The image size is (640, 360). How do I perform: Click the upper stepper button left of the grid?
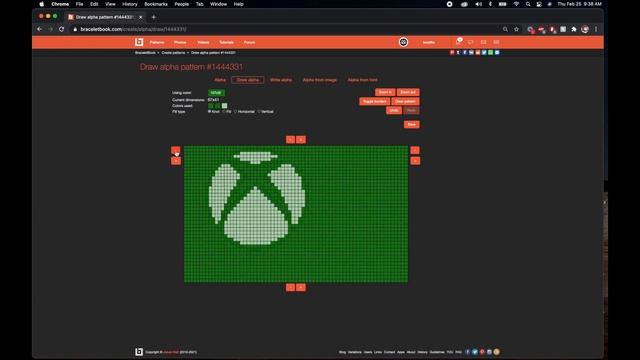[176, 150]
